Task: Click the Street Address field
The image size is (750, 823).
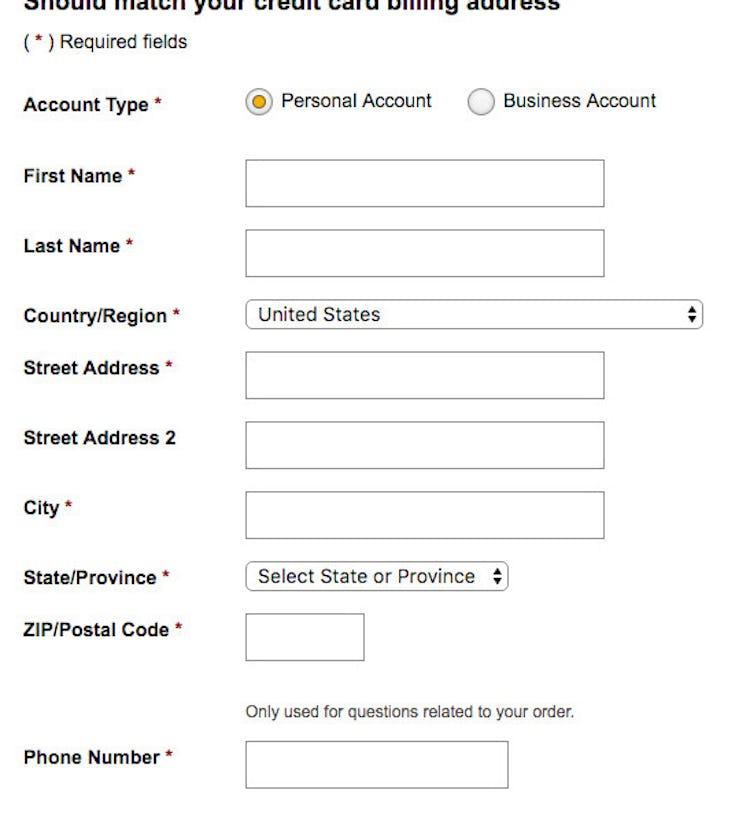Action: click(x=424, y=375)
